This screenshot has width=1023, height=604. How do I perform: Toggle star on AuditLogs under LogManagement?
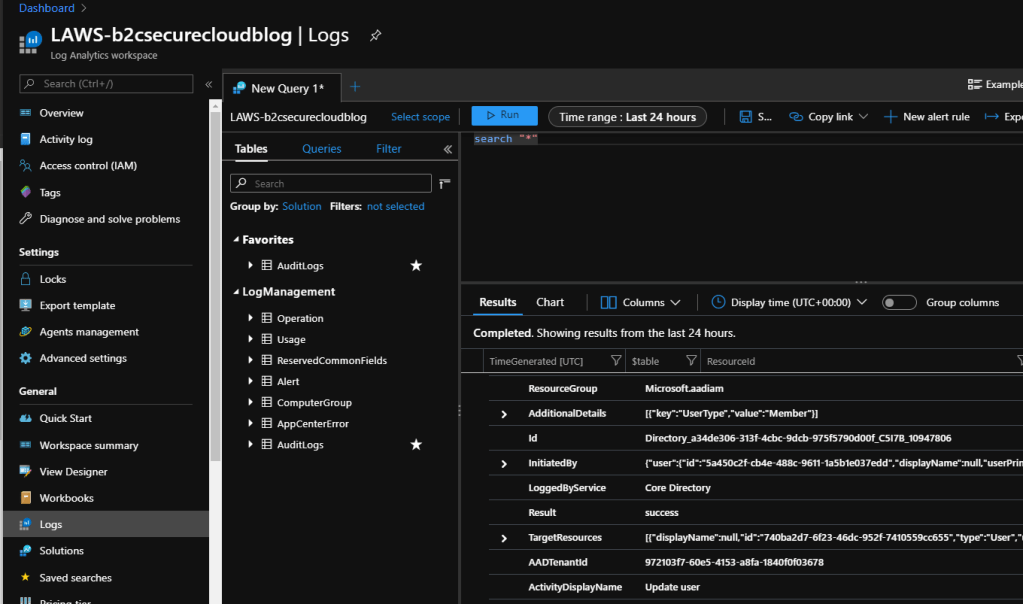(x=416, y=445)
